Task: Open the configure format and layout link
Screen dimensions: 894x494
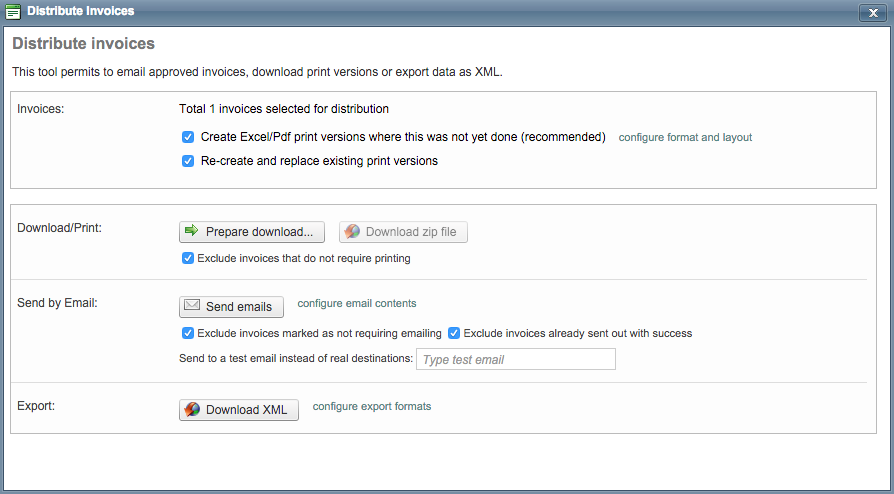Action: click(x=685, y=137)
